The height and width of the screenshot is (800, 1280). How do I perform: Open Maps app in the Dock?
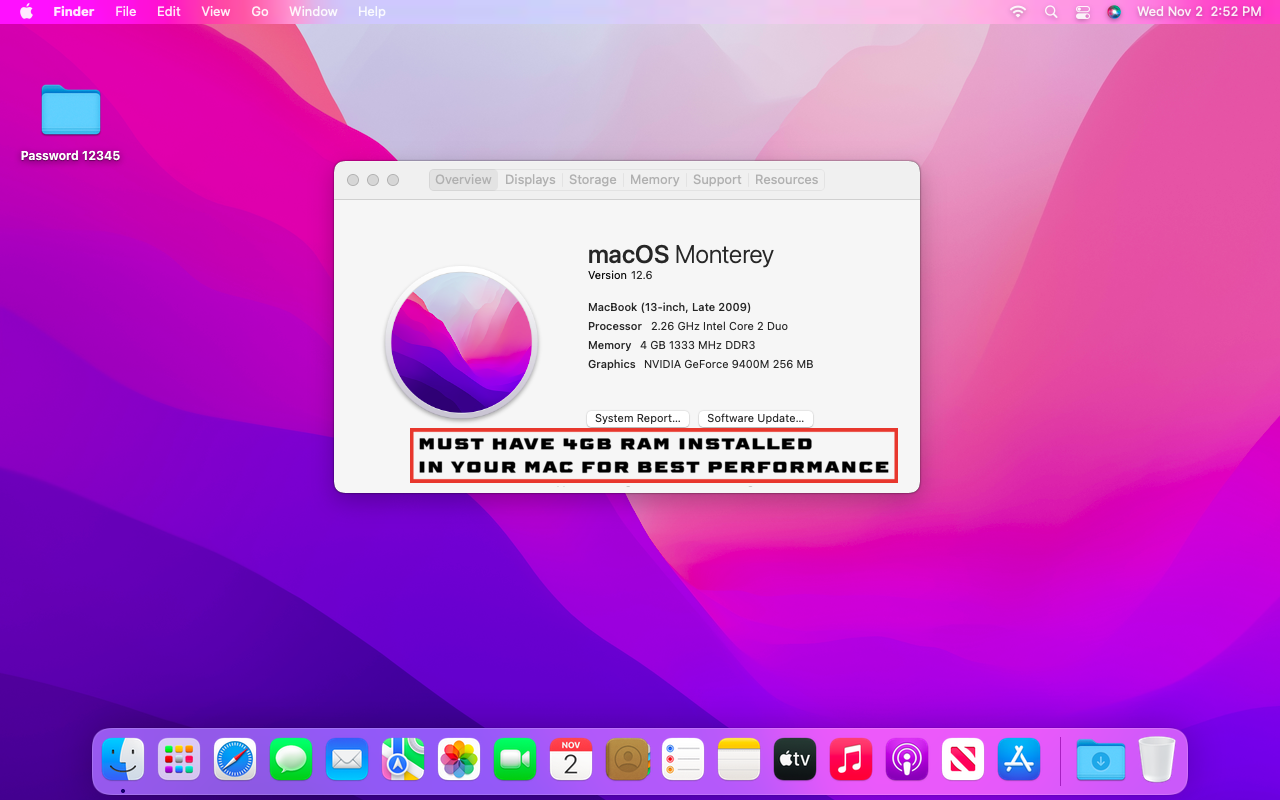coord(403,760)
